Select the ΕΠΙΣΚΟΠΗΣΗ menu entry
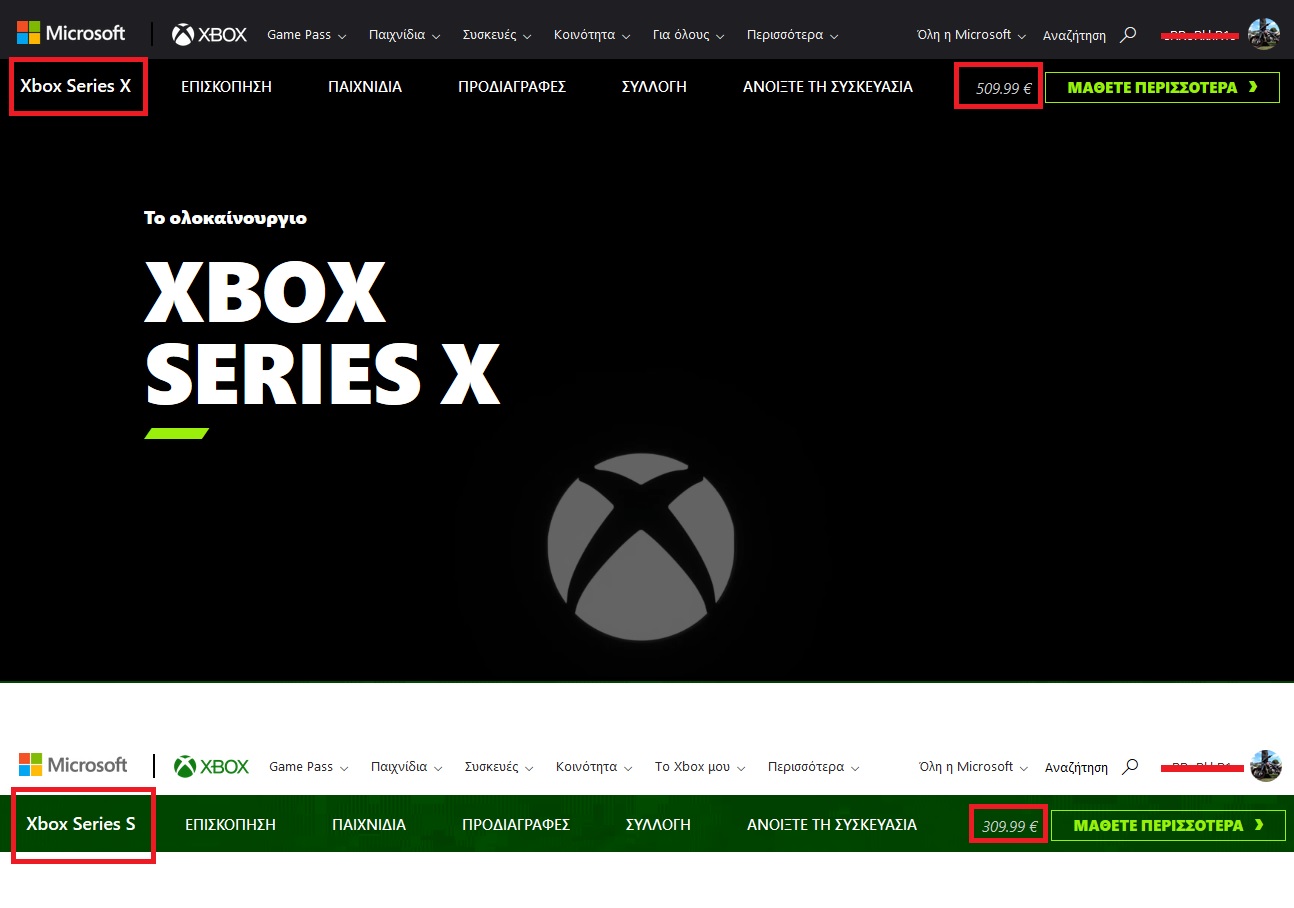 point(226,87)
